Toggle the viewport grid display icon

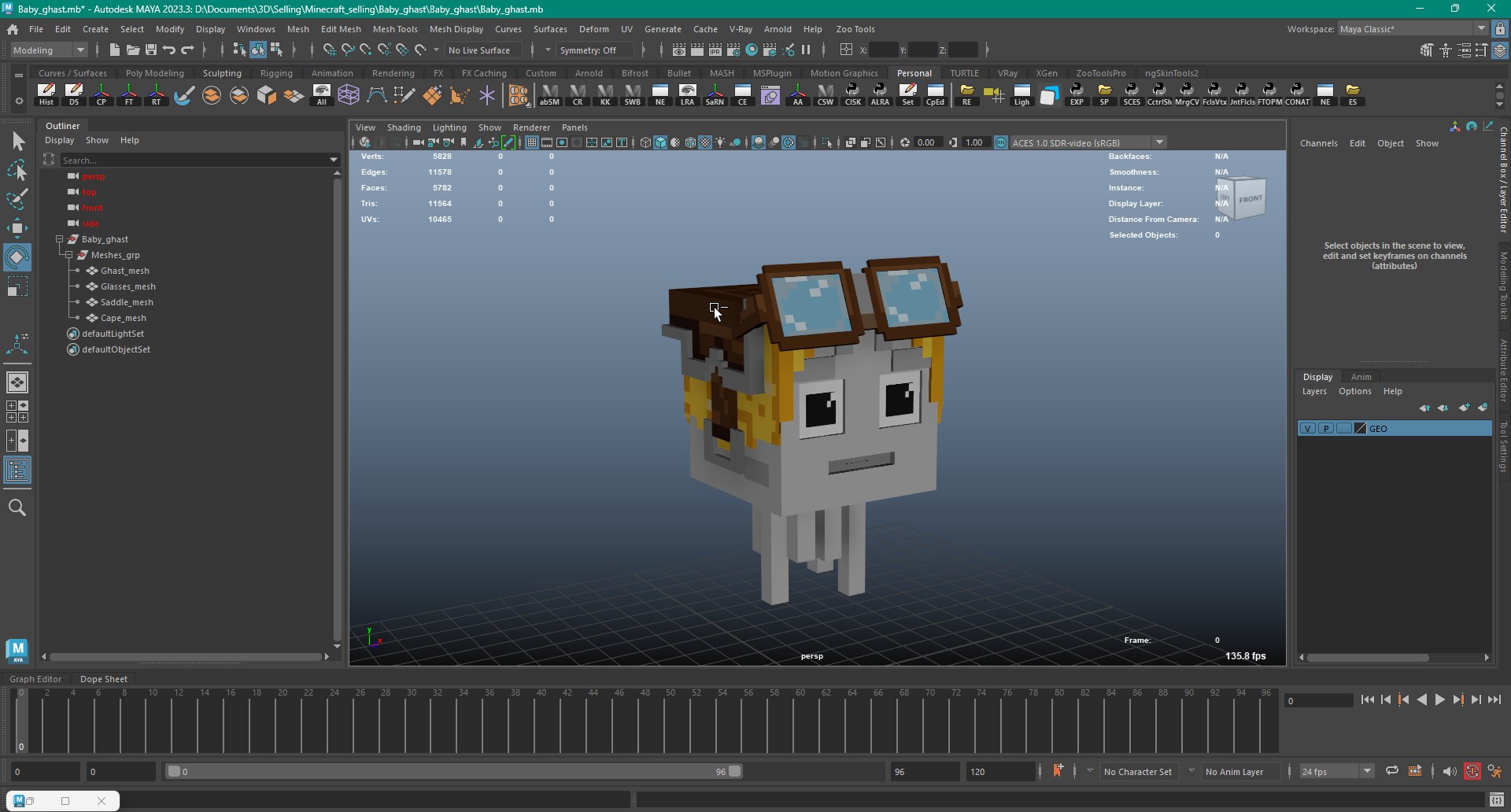tap(532, 142)
